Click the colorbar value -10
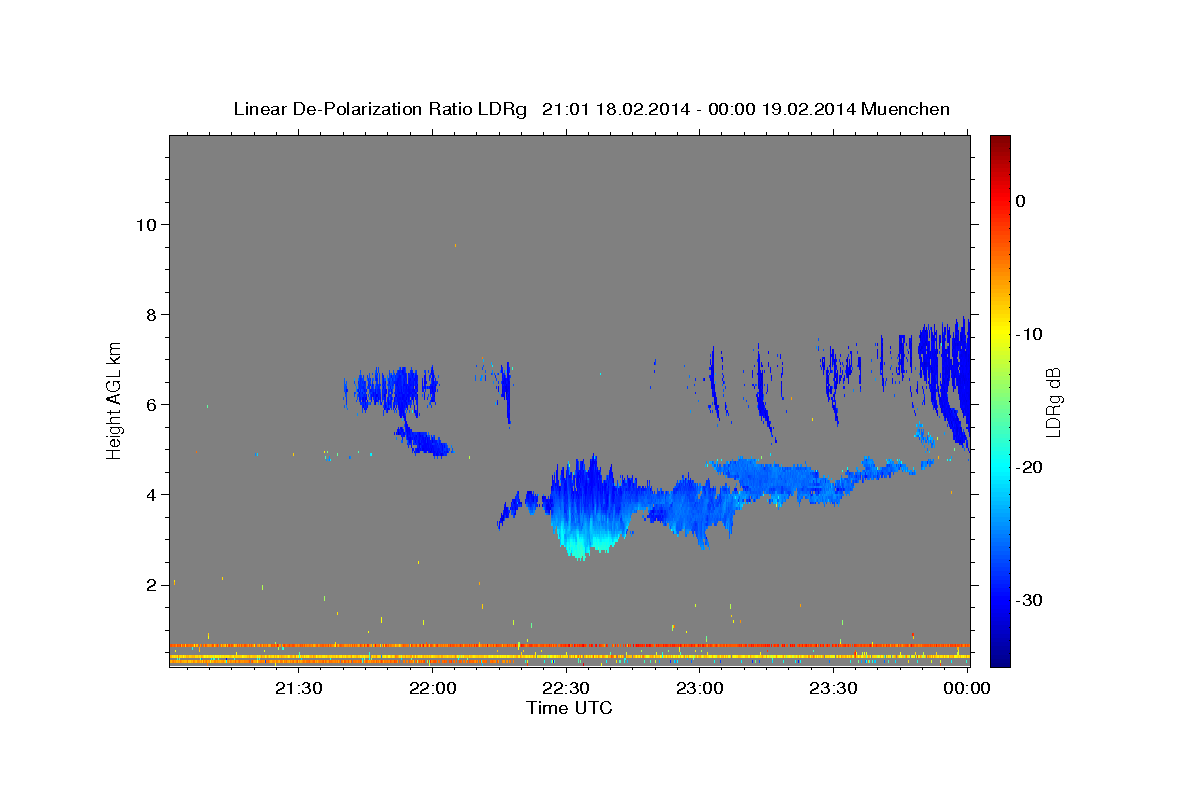1200x800 pixels. 1028,334
